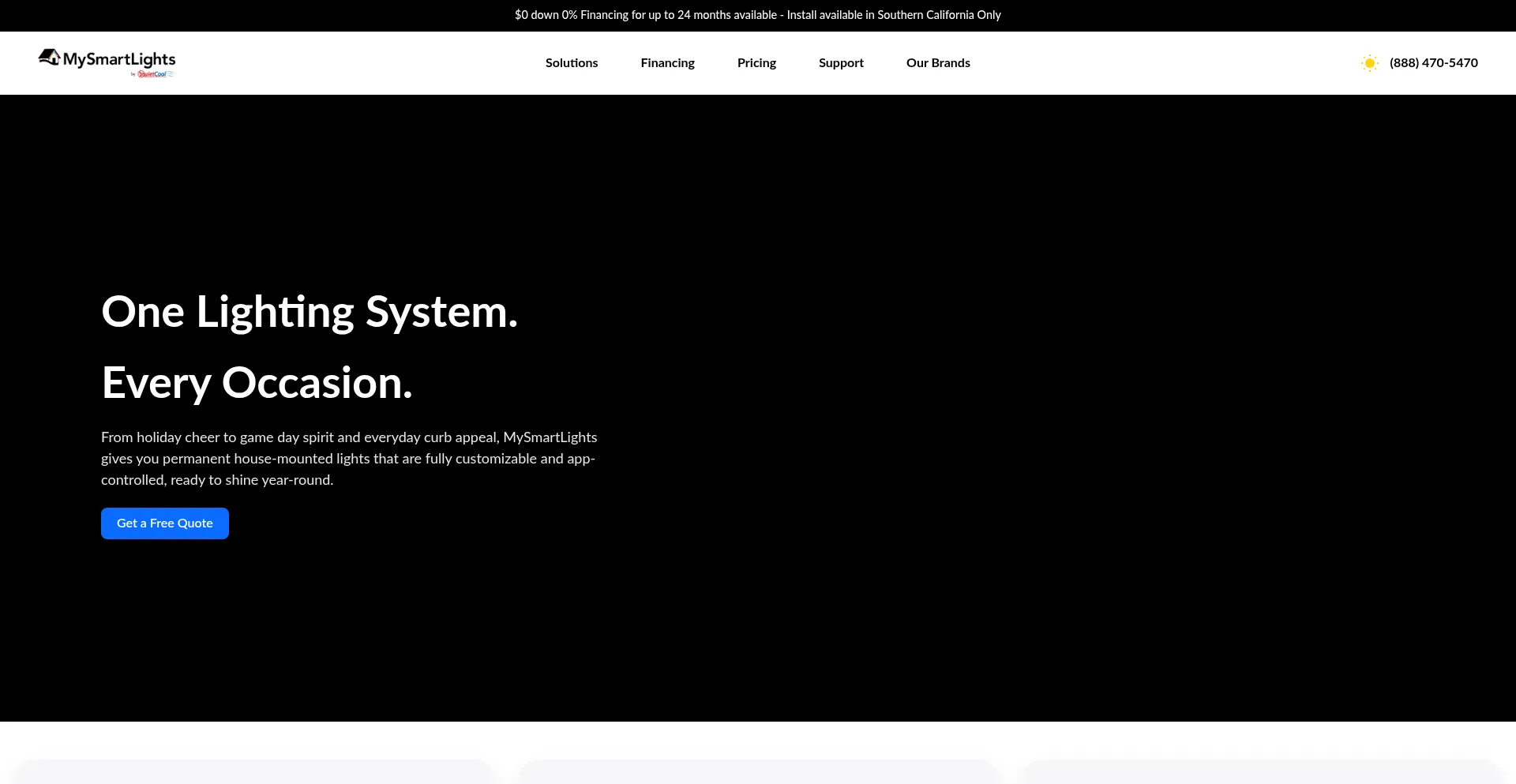Click the hero paragraph about permanent house-mounted lights
Screen dimensions: 1516x784
pos(348,459)
